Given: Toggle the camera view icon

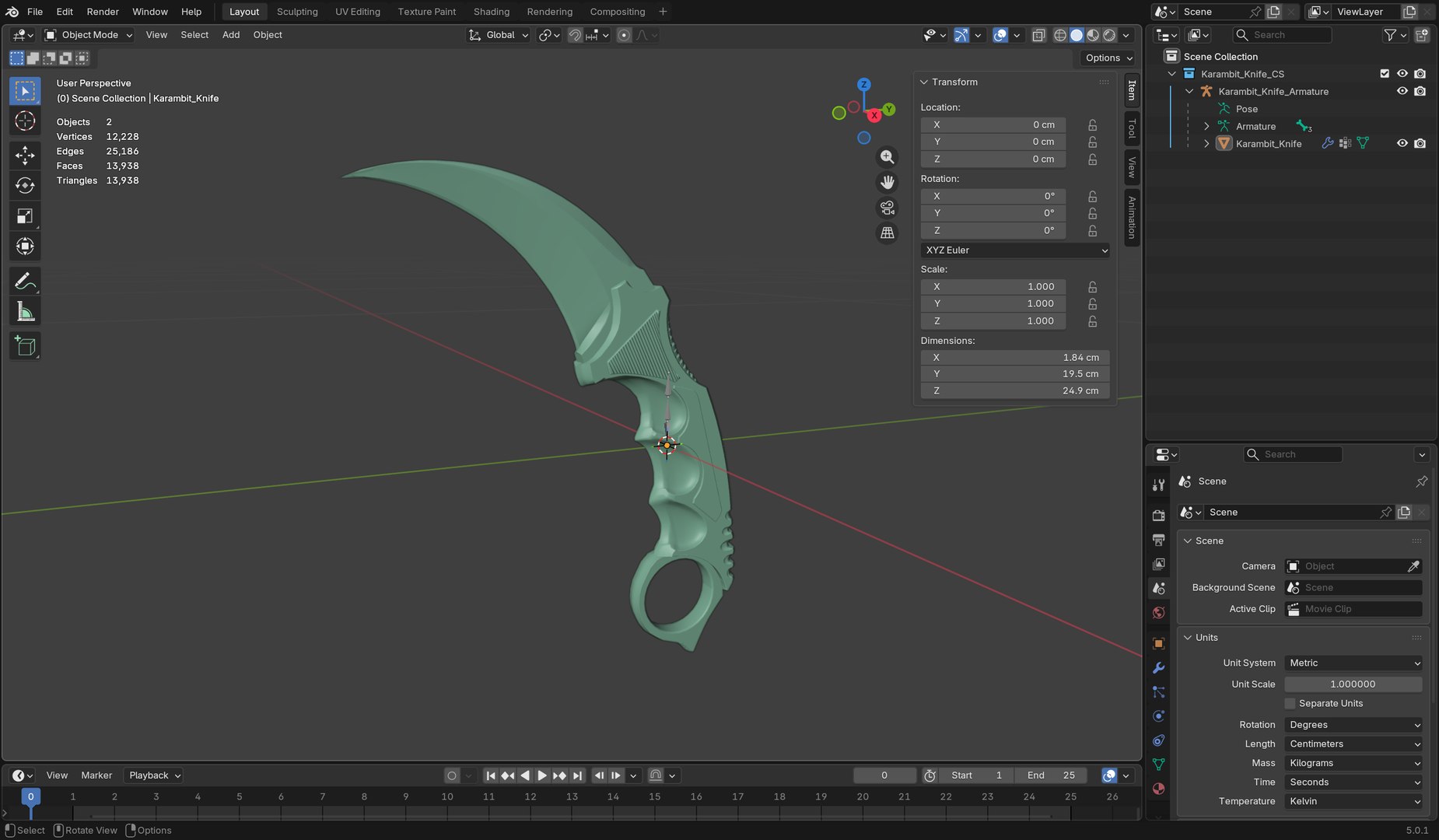Looking at the screenshot, I should click(887, 208).
